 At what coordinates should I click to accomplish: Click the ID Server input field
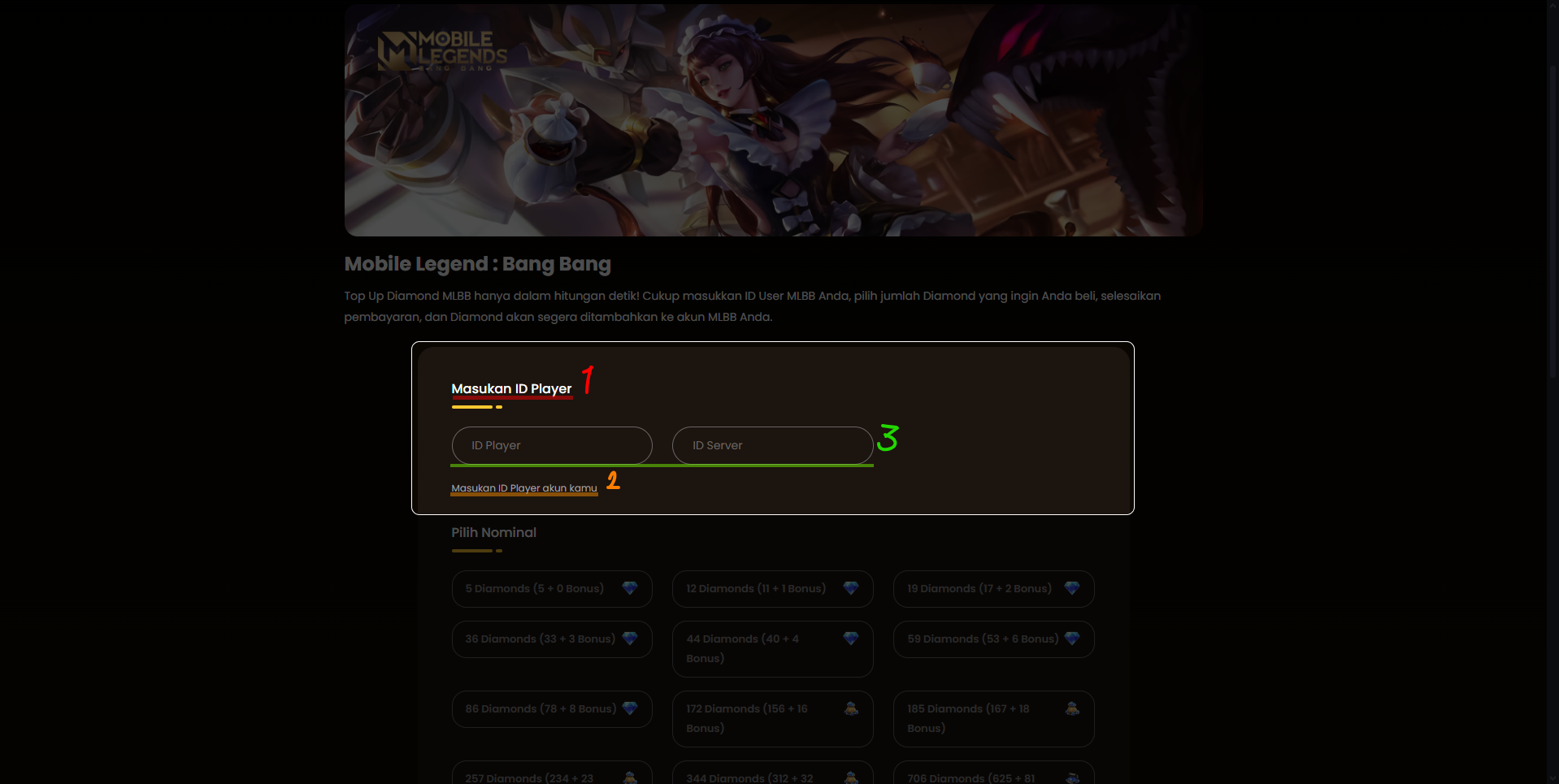pos(773,445)
